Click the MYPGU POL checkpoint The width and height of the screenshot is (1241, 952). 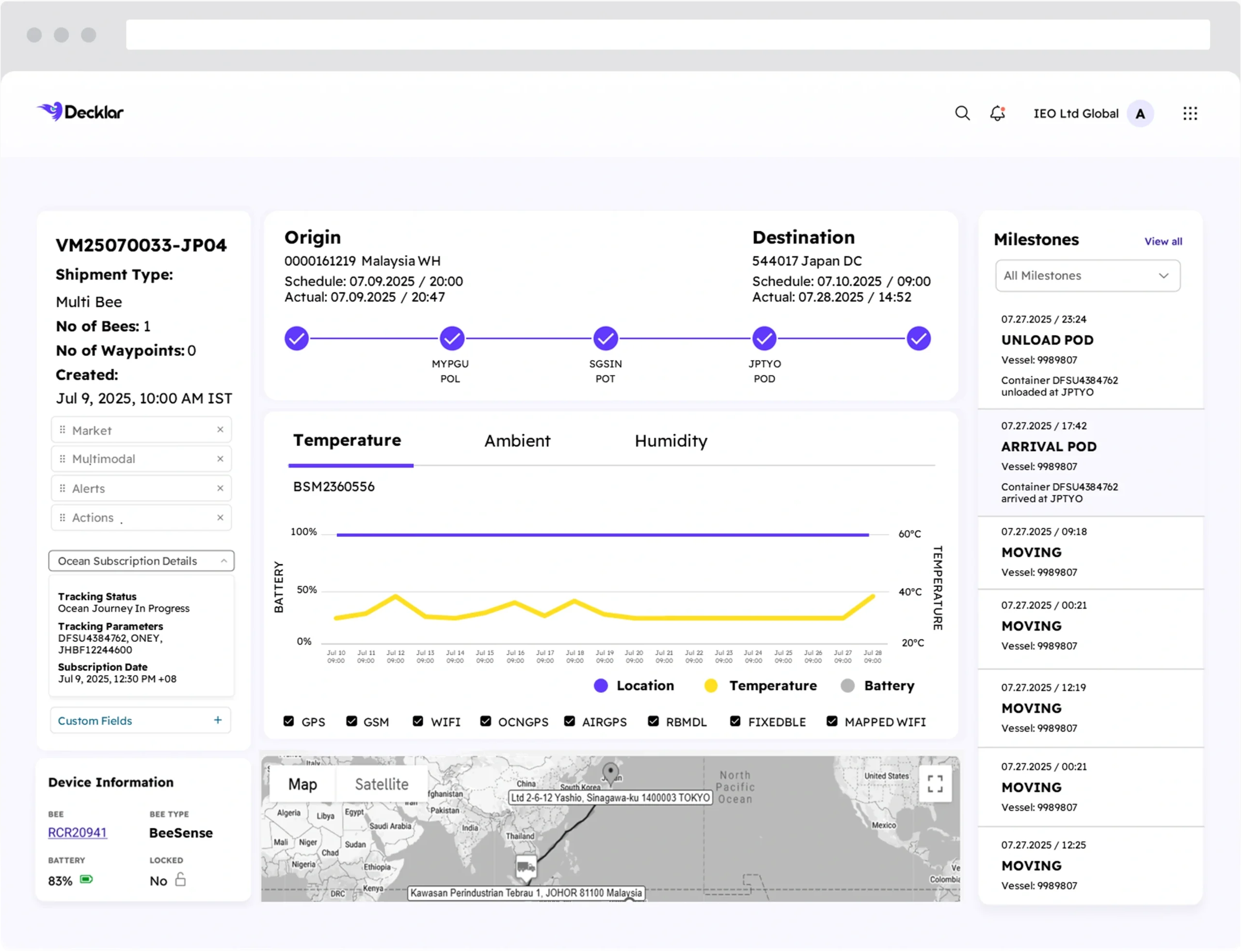pyautogui.click(x=452, y=338)
